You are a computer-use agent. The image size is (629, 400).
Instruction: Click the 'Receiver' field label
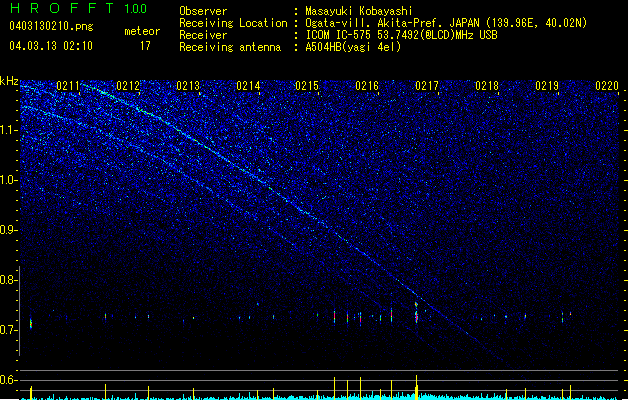(x=203, y=35)
